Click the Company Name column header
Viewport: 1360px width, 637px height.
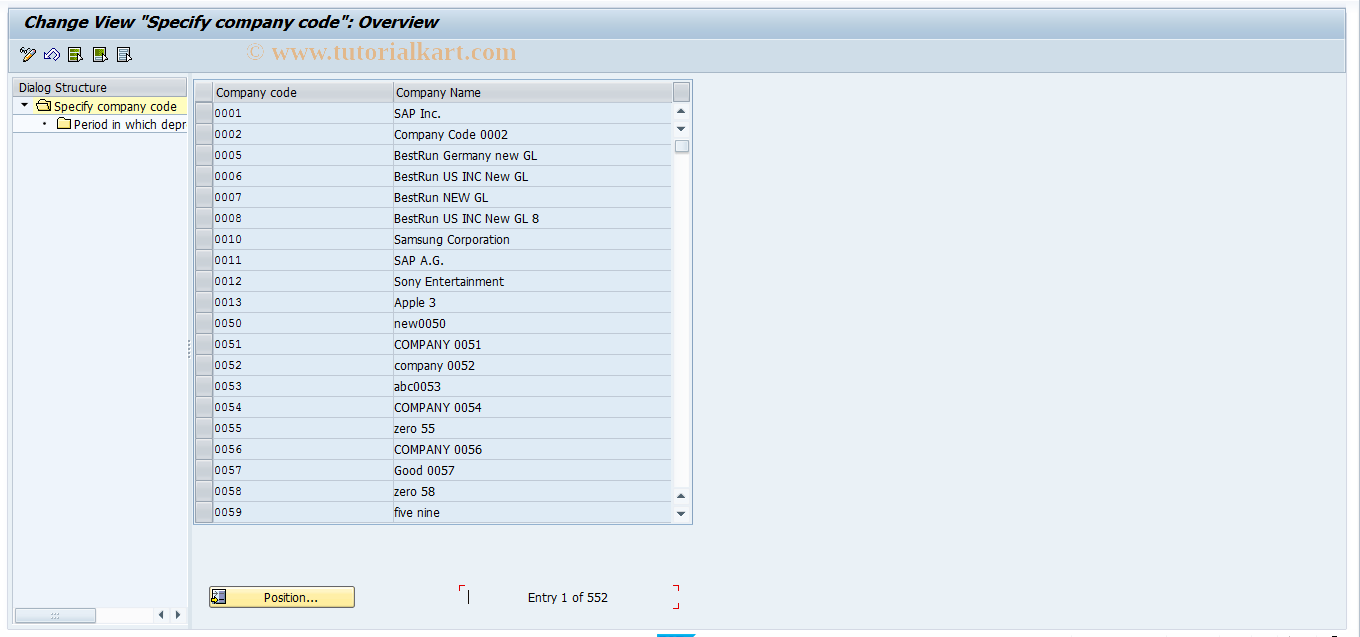click(533, 92)
